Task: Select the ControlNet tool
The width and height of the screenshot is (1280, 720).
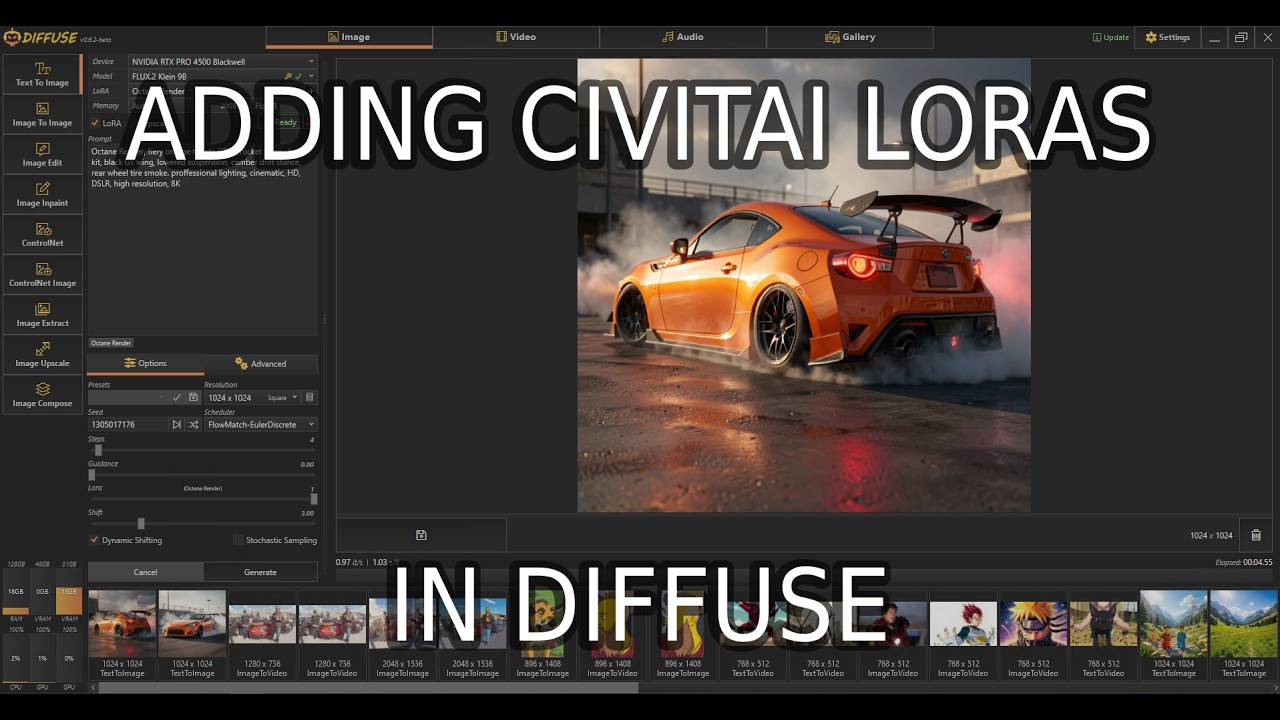Action: (42, 235)
